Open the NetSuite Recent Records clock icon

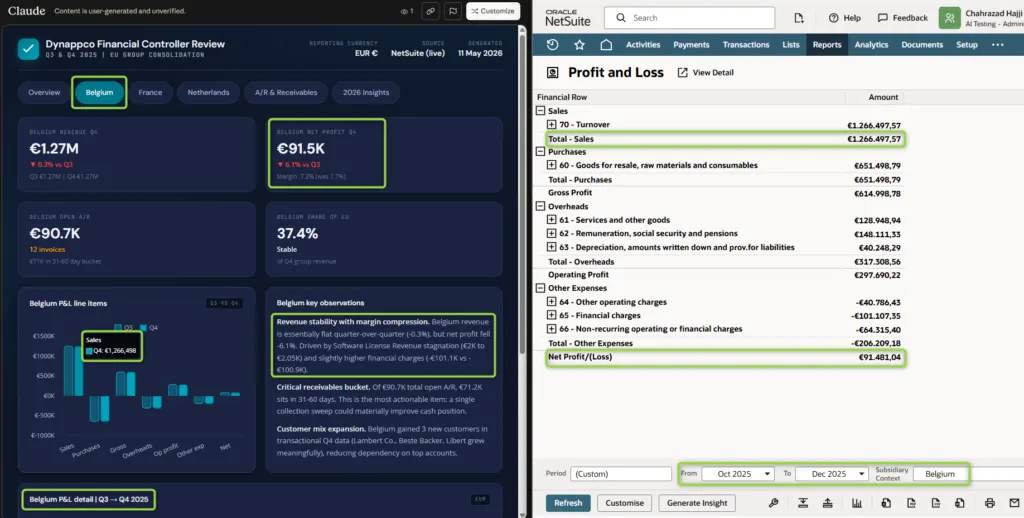552,44
